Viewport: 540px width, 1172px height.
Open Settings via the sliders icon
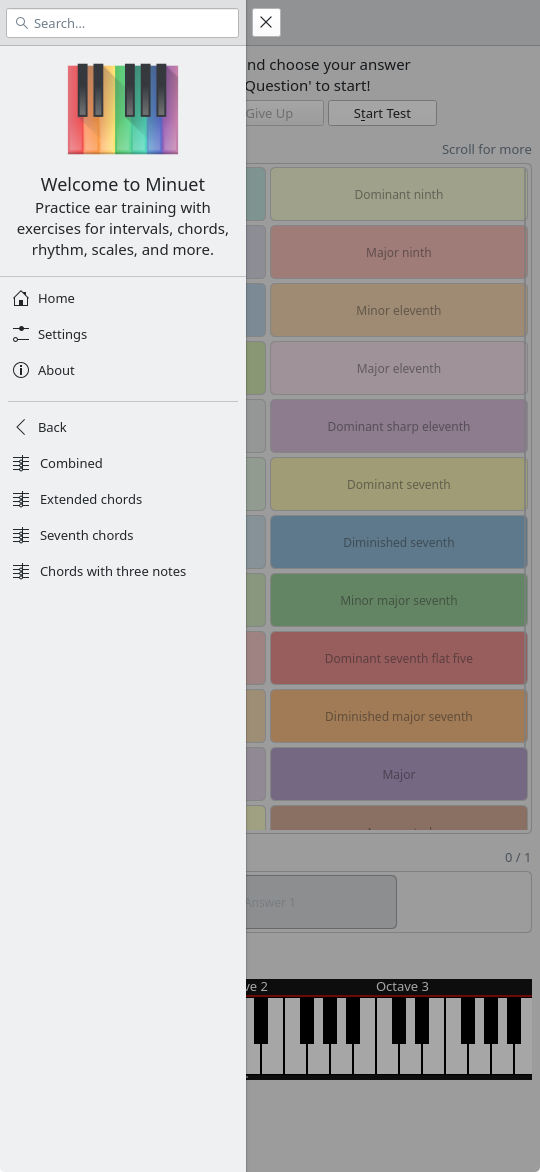[x=21, y=334]
